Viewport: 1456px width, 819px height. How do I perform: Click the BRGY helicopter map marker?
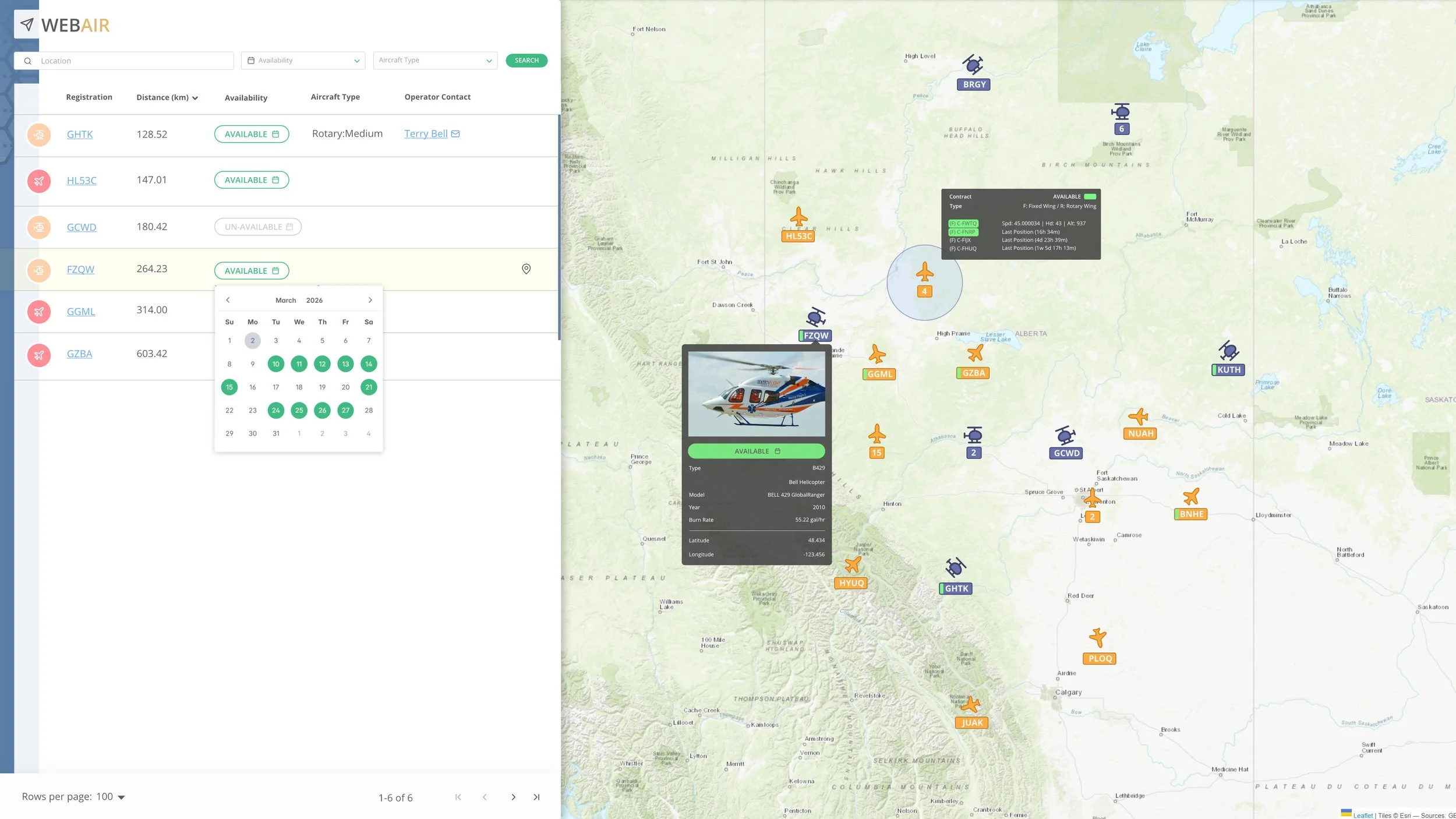pos(973,65)
